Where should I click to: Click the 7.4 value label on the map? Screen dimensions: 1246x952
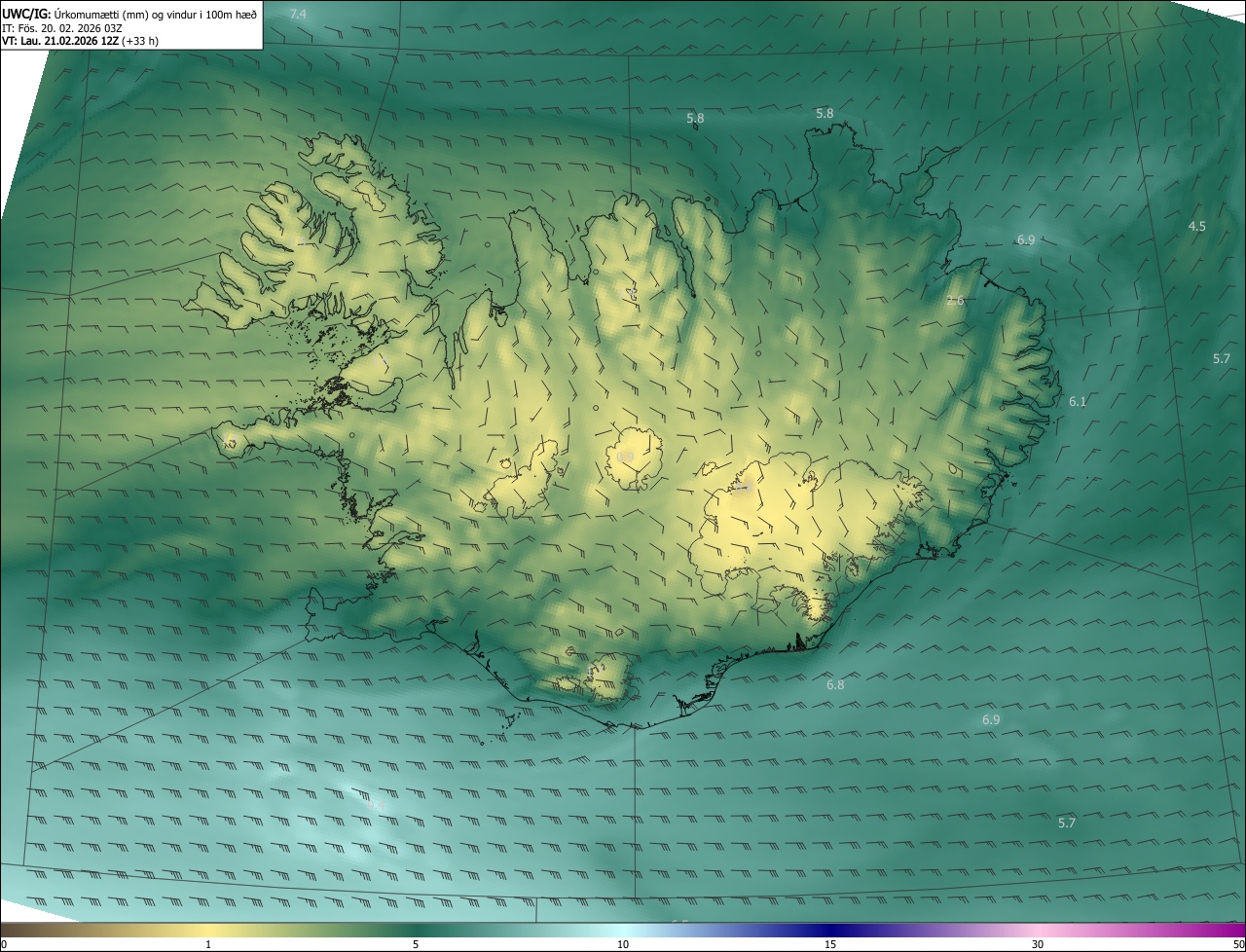click(x=298, y=14)
